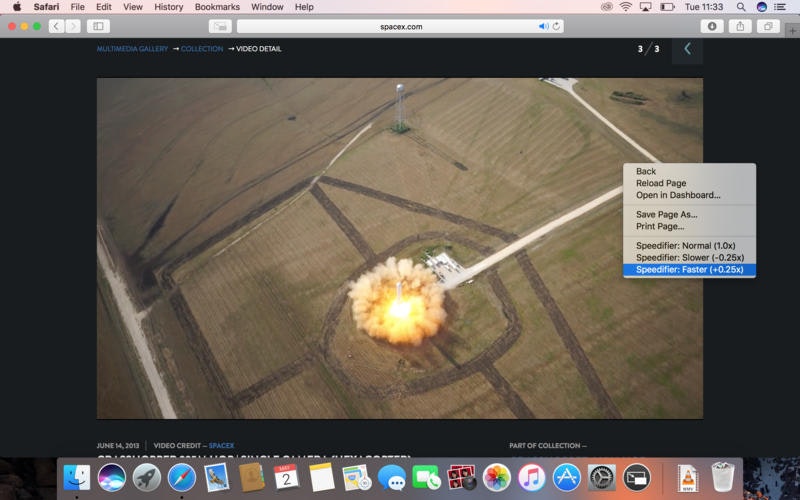The image size is (800, 500).
Task: Open Finder from the Dock
Action: tap(77, 478)
